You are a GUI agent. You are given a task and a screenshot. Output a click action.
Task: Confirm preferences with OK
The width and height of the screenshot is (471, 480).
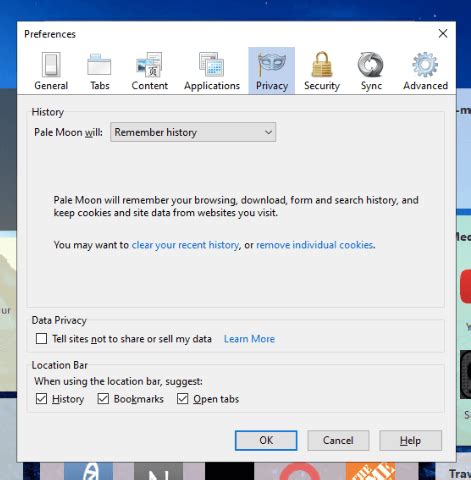(x=266, y=440)
